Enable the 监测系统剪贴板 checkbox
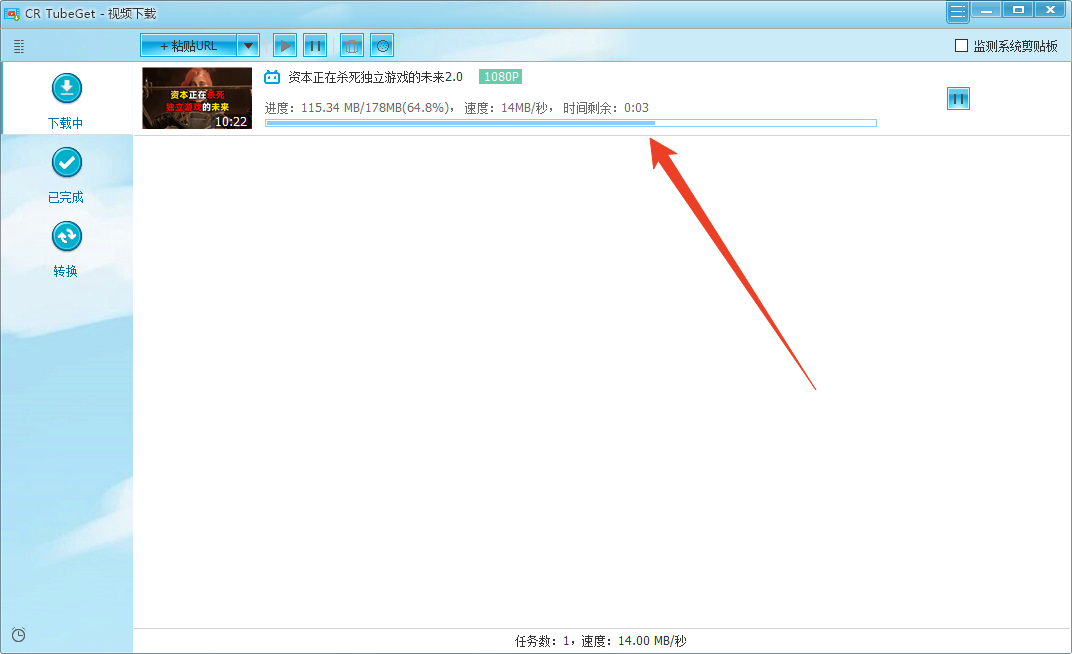The image size is (1072, 654). [961, 45]
